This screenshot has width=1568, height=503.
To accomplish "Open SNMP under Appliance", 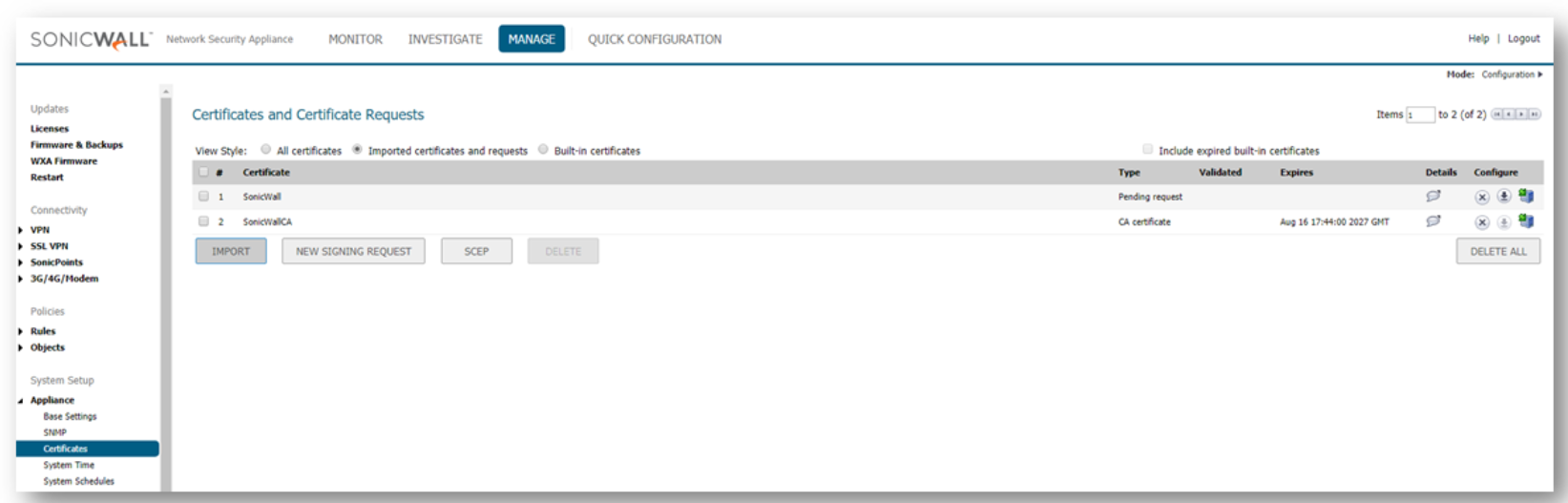I will (54, 432).
